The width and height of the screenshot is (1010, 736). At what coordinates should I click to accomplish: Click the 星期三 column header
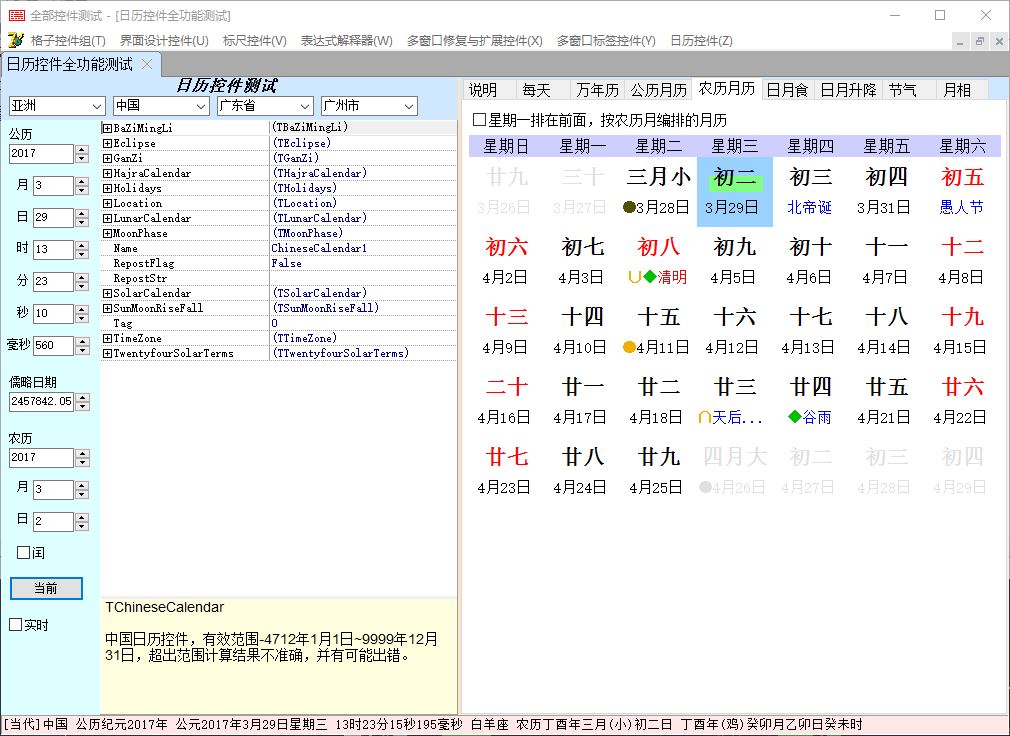(x=734, y=146)
